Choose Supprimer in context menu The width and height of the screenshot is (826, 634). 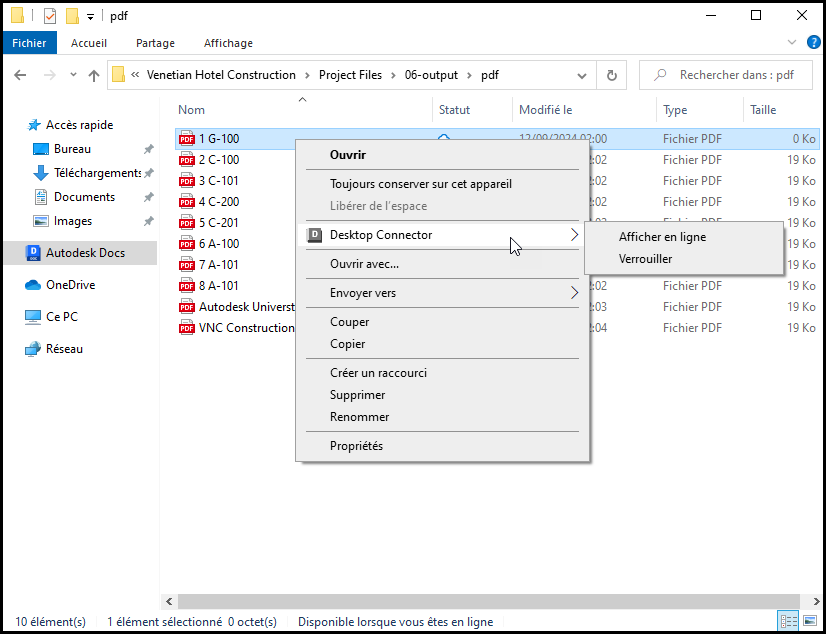click(442, 395)
